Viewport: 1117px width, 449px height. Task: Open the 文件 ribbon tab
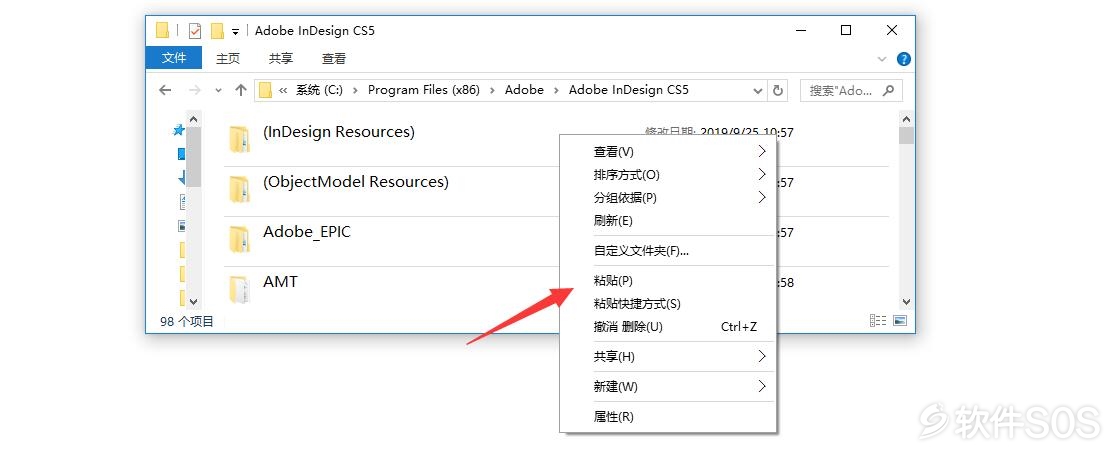(174, 58)
